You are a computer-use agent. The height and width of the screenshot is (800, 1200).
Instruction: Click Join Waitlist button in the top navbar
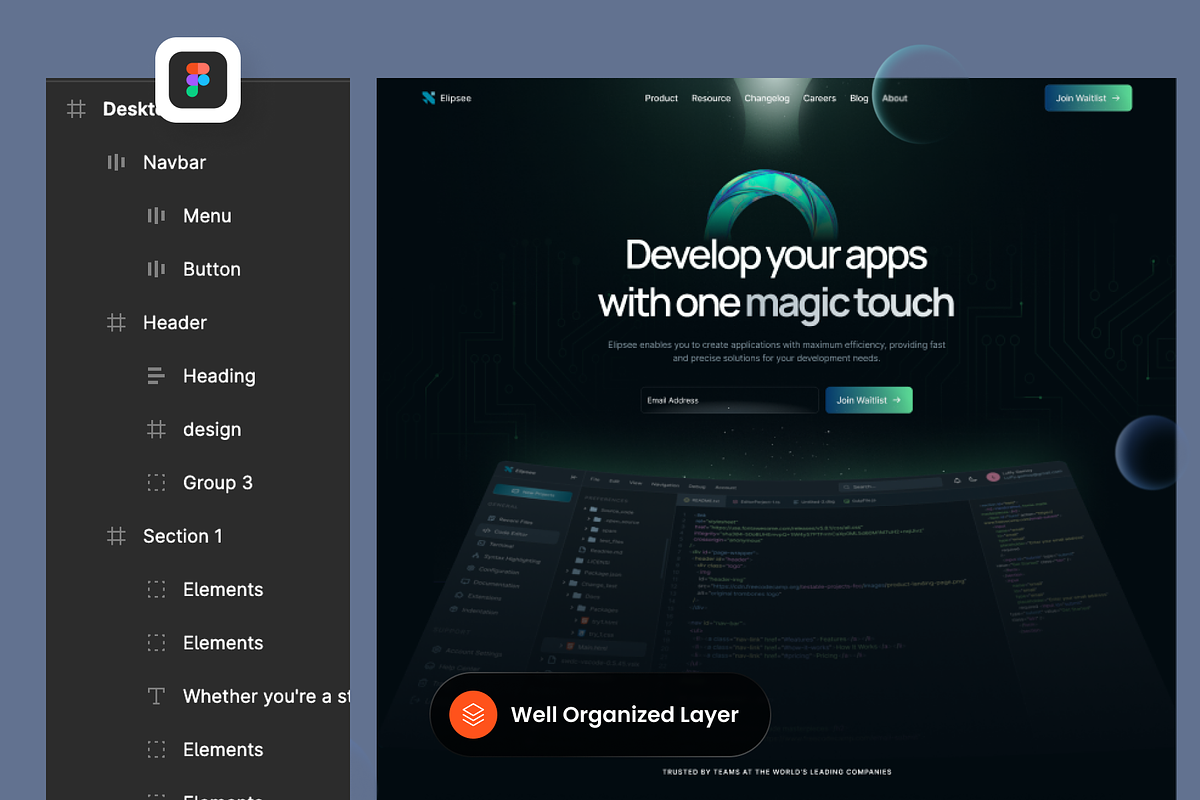coord(1088,98)
